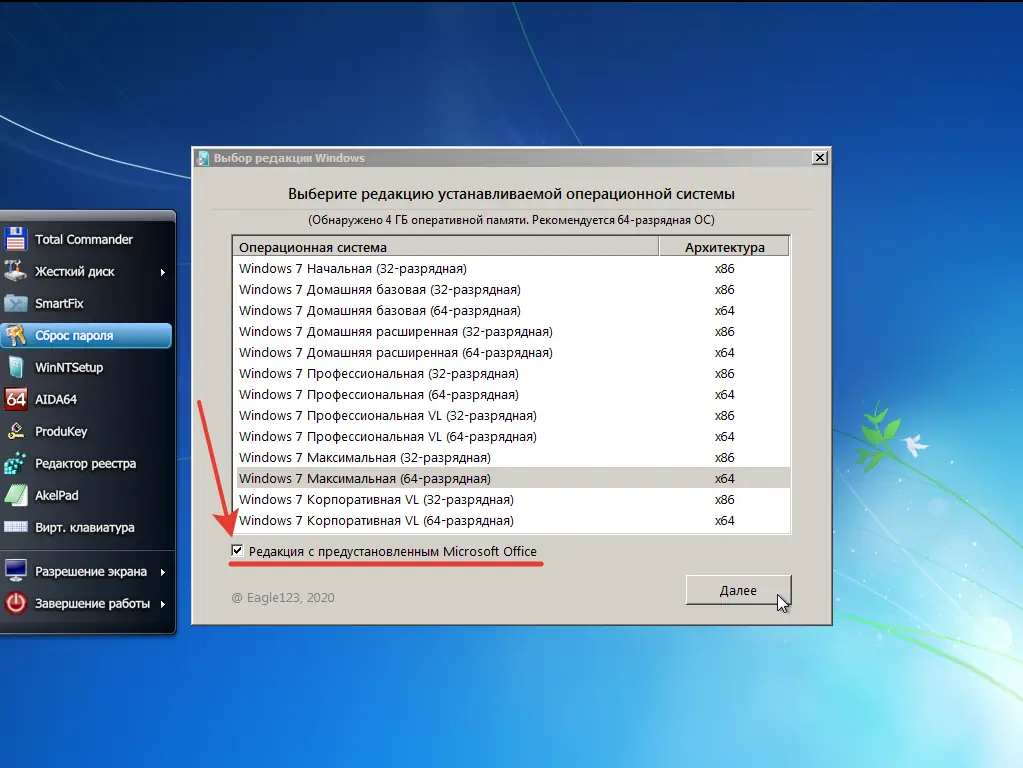Select Windows 7 Профессиональная (64-разрядная)
1023x768 pixels.
[x=512, y=394]
